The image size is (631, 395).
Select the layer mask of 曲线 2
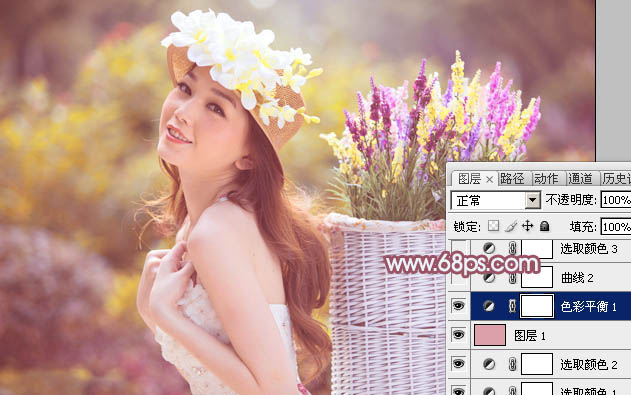(x=537, y=278)
